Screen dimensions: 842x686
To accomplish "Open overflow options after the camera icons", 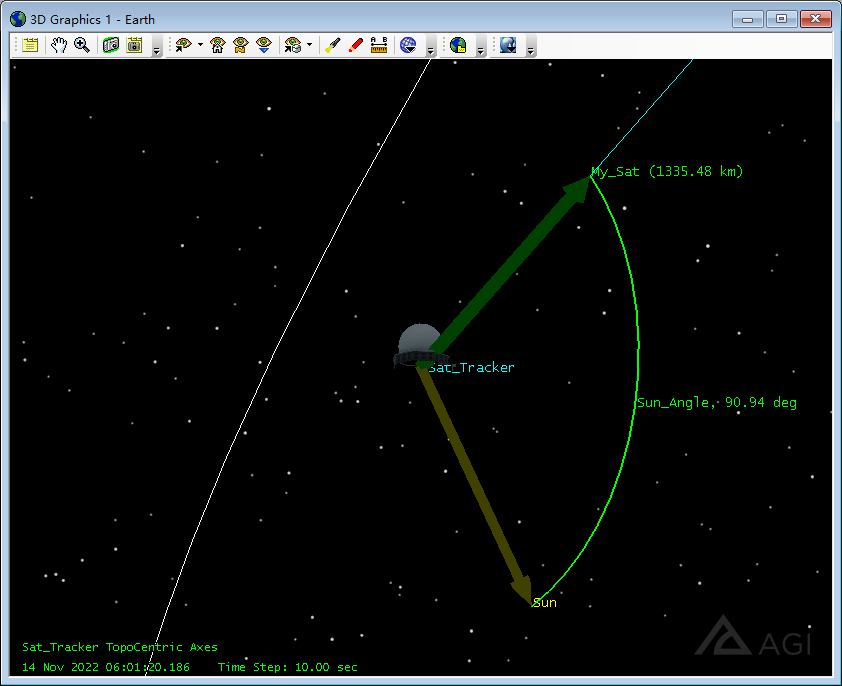I will (157, 46).
